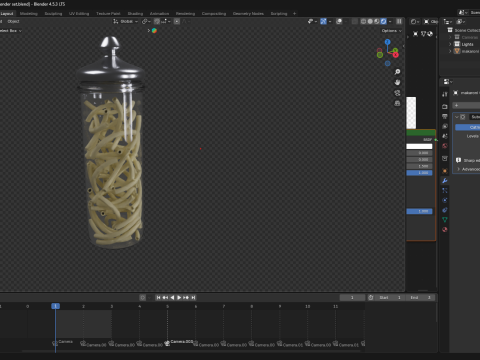Open the World properties tab icon
Viewport: 480px width, 360px height.
tap(445, 146)
